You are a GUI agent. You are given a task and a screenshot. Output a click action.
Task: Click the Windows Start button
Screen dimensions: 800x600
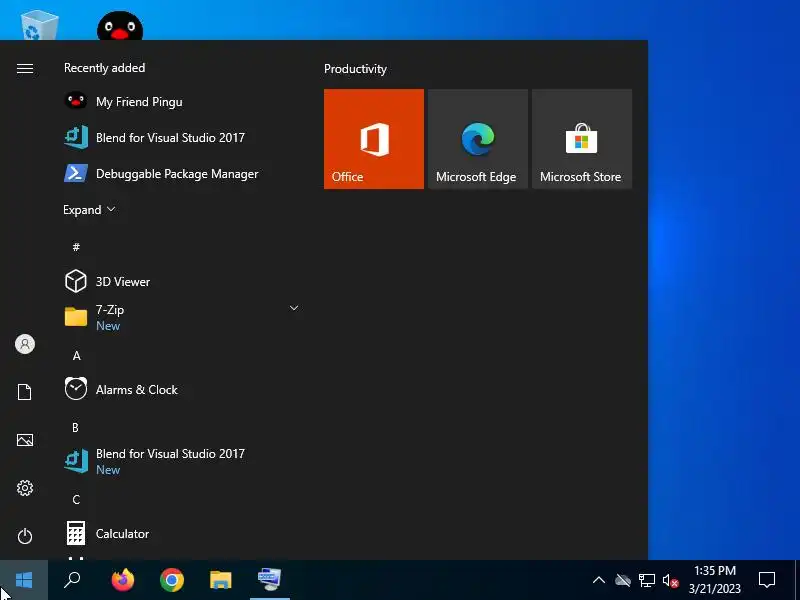(x=24, y=580)
